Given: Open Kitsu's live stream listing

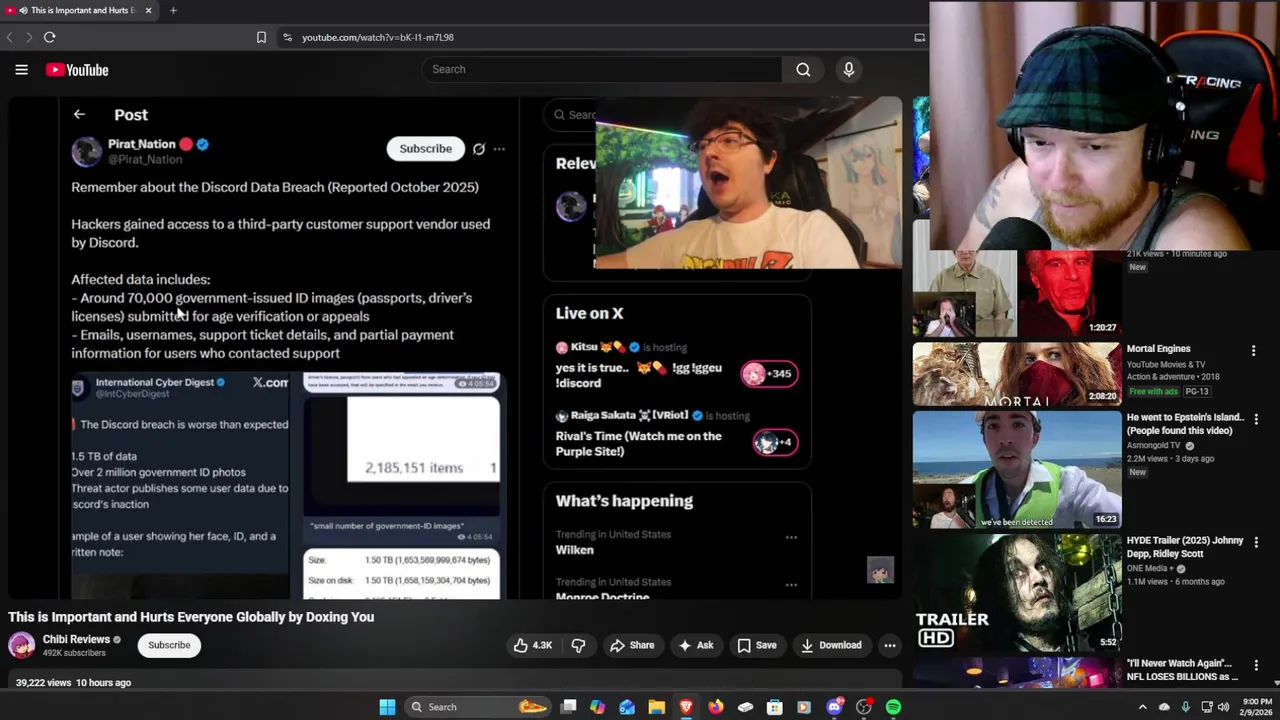Looking at the screenshot, I should pyautogui.click(x=677, y=366).
